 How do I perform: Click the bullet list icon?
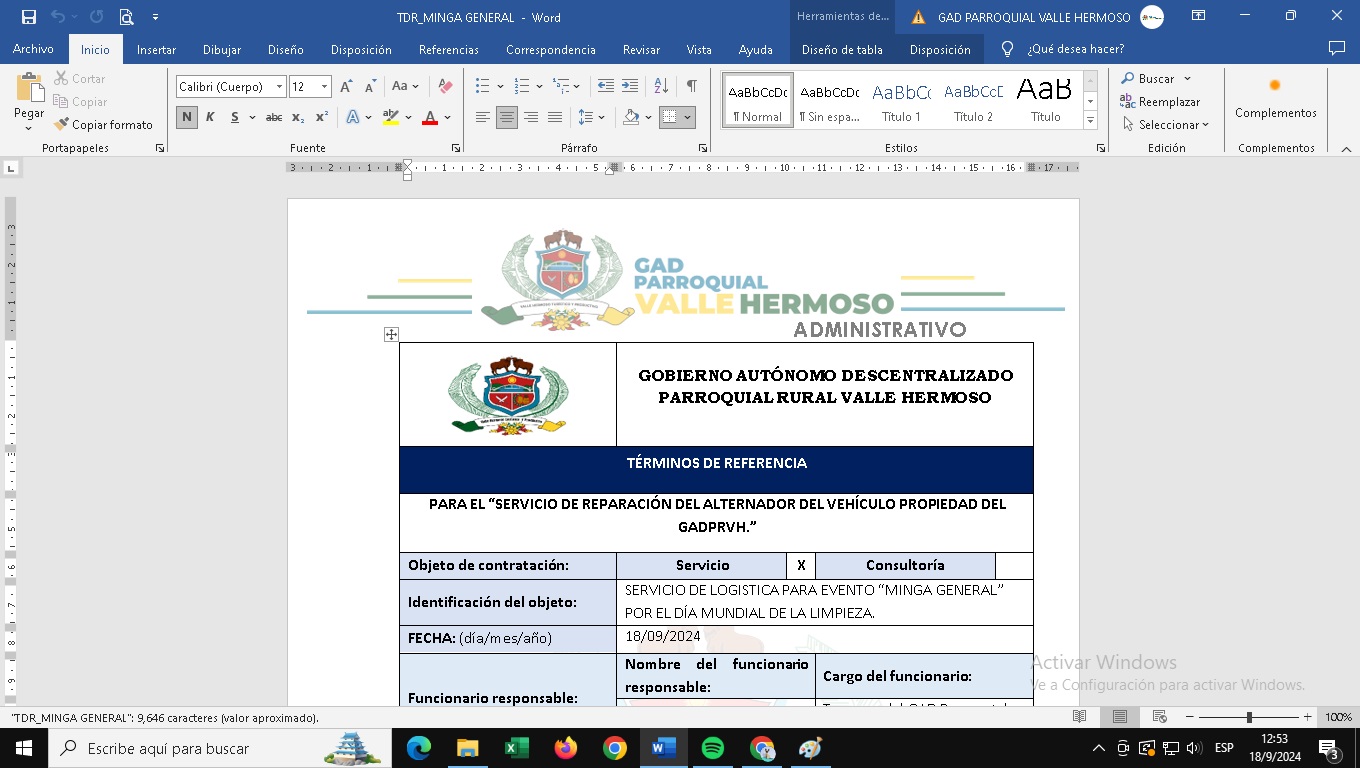[x=482, y=87]
